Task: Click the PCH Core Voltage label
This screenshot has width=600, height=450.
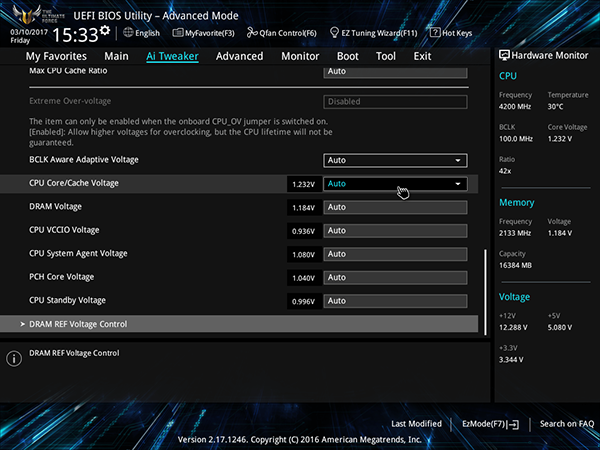Action: coord(62,277)
